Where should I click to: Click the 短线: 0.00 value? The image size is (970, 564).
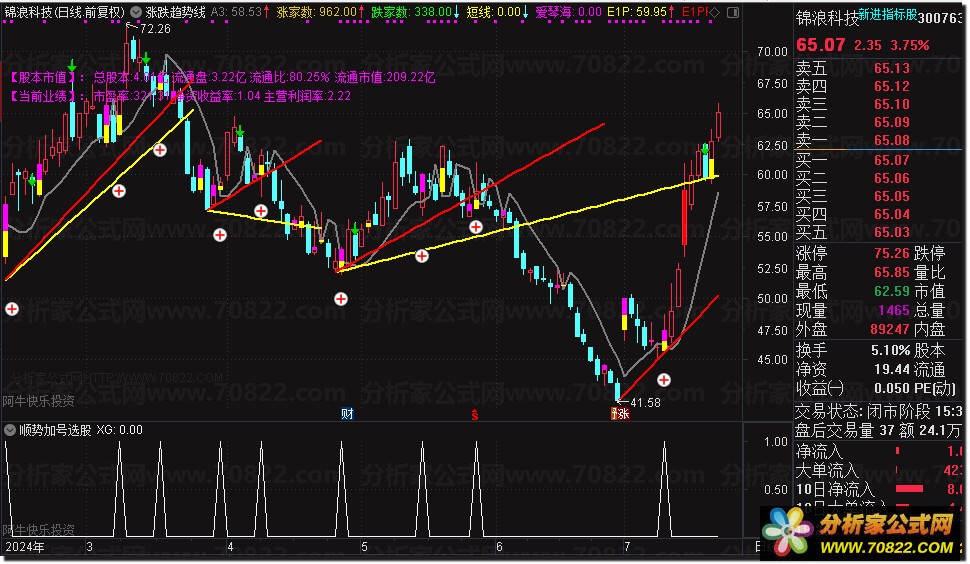(497, 12)
